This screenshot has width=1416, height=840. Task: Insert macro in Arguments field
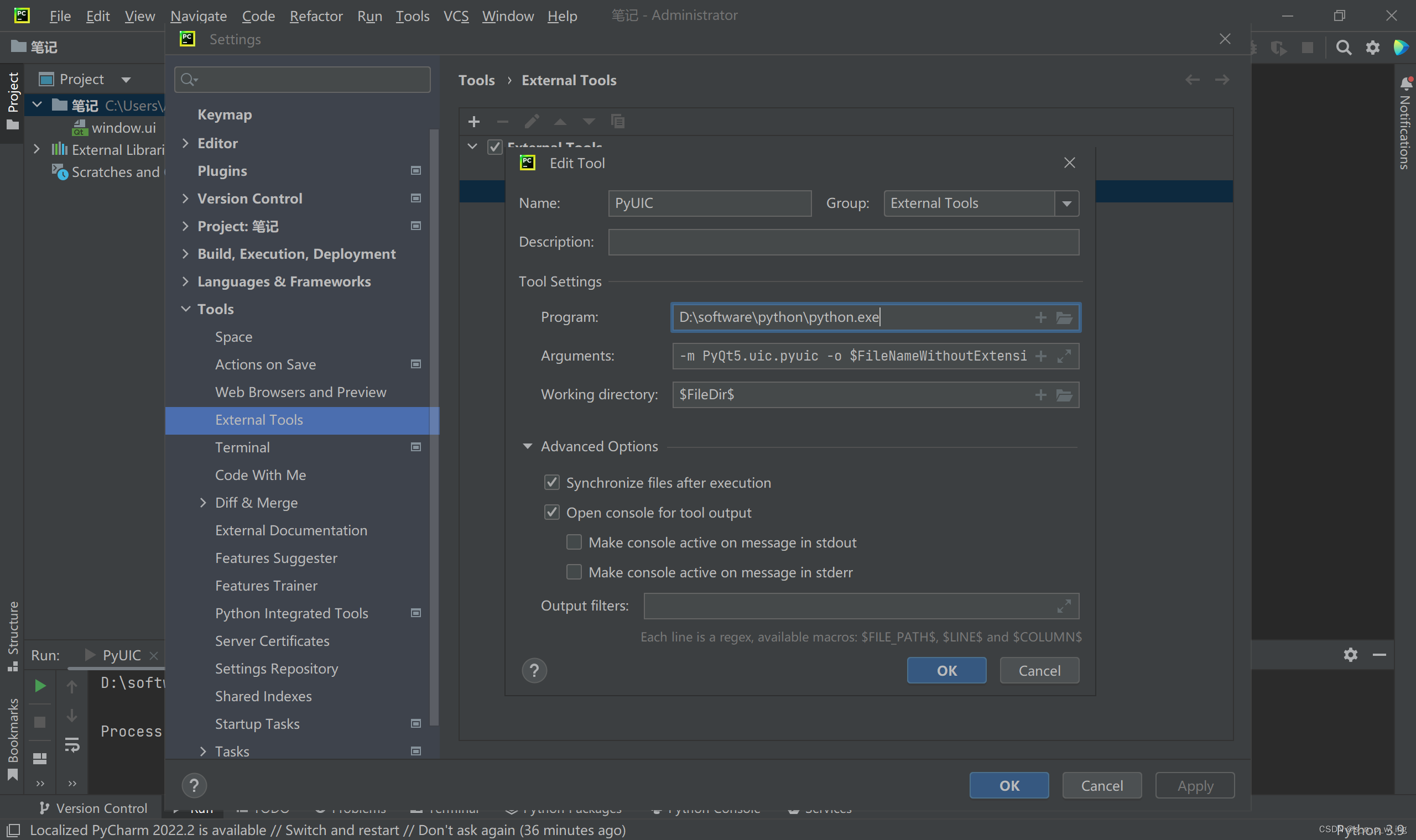pyautogui.click(x=1040, y=356)
